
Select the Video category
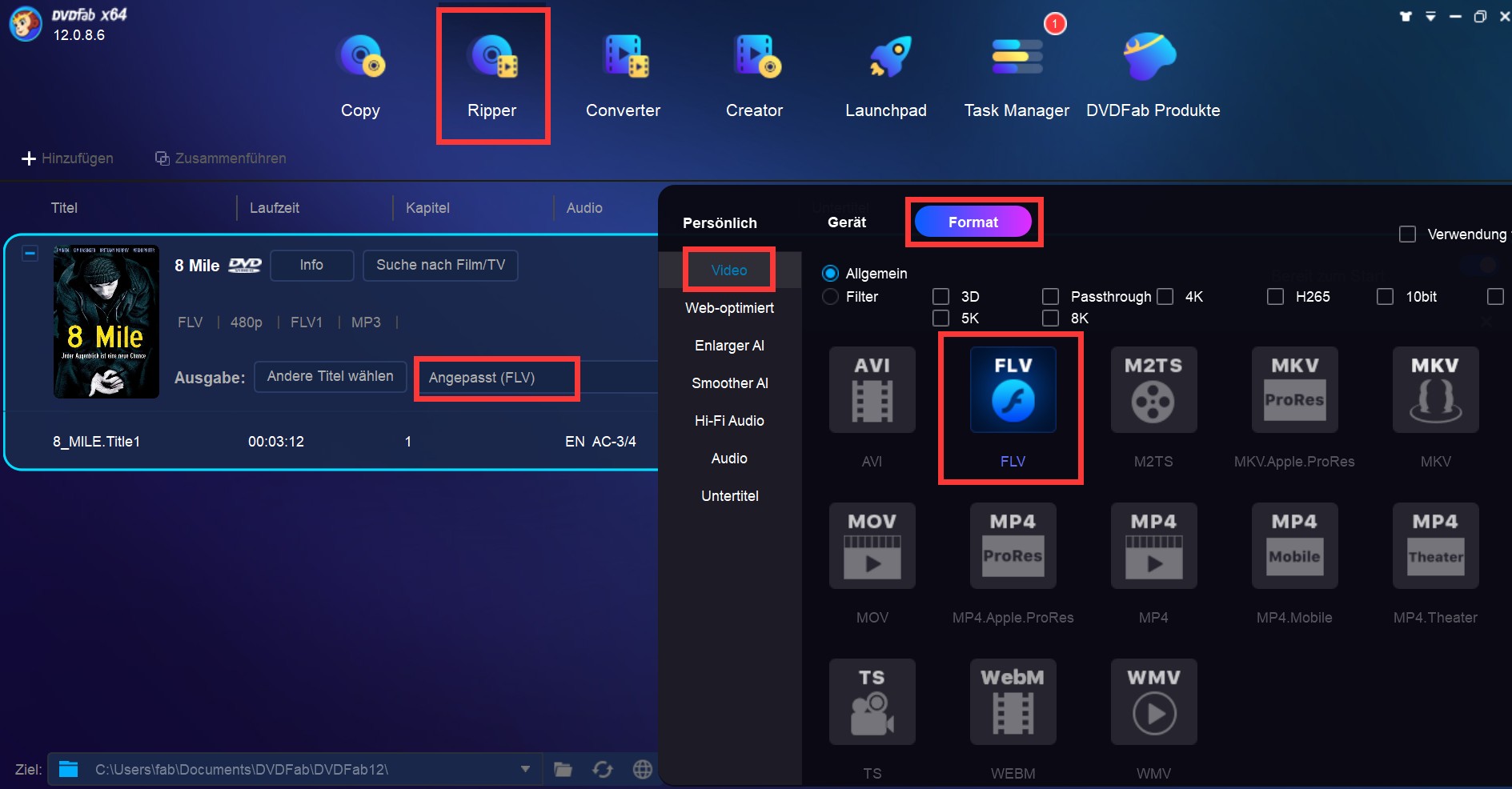click(x=729, y=270)
